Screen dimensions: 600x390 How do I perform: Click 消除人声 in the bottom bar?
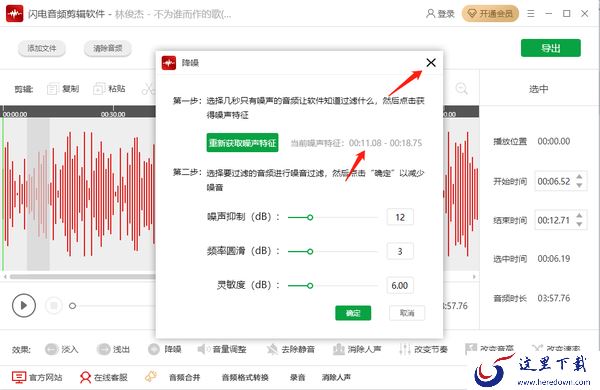tap(336, 377)
